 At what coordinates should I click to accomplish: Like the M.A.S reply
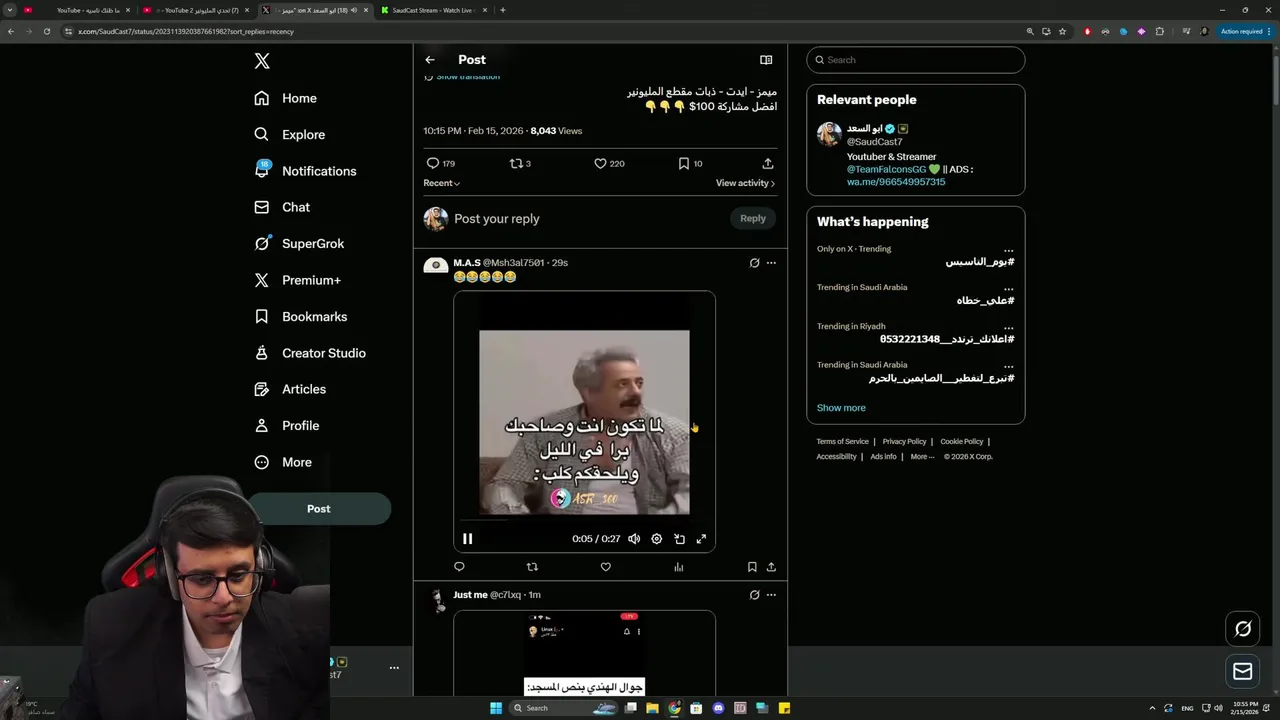point(605,567)
